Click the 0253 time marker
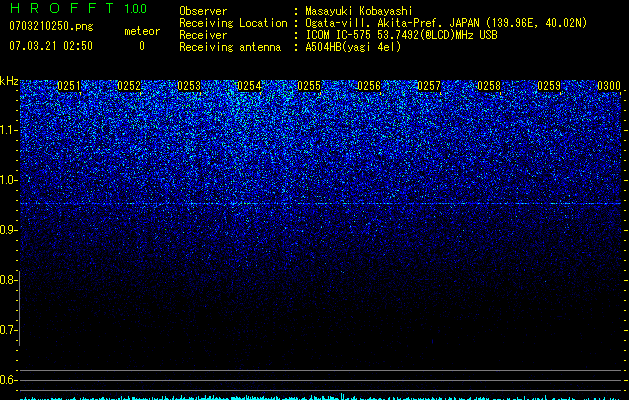629x400 pixels. pos(189,86)
